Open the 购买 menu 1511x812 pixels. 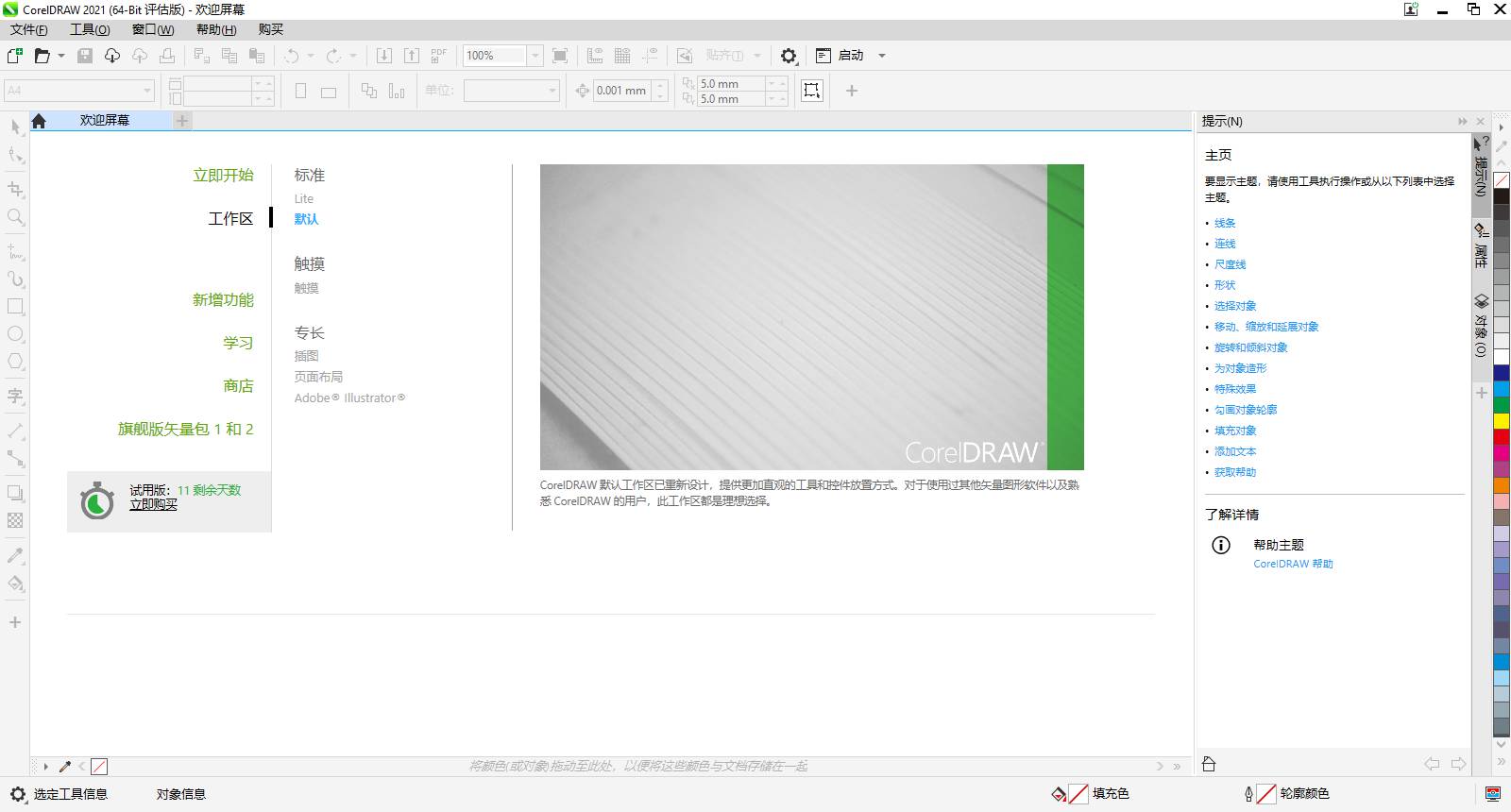tap(271, 29)
